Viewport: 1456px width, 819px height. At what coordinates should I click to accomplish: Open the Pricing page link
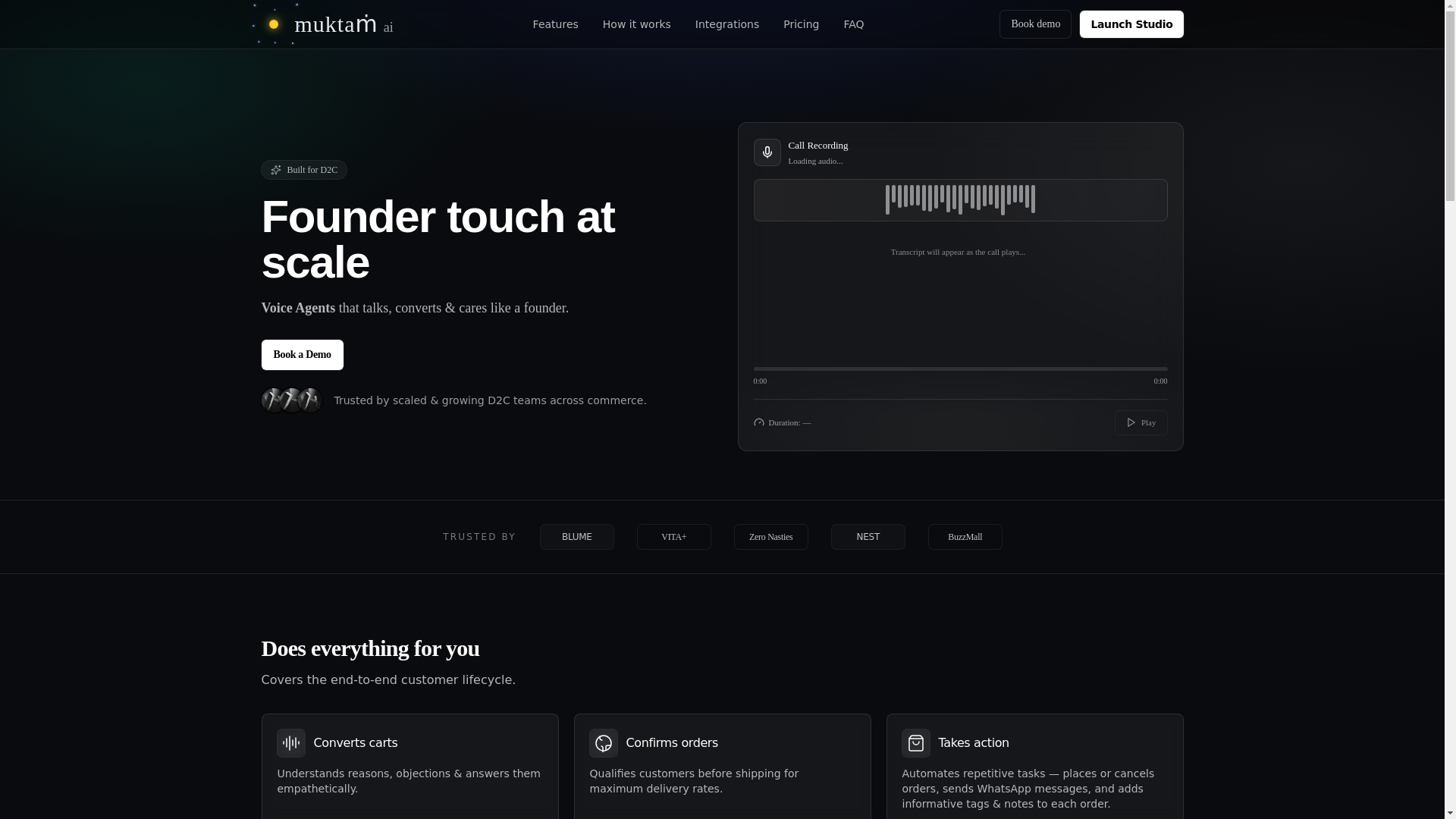pyautogui.click(x=801, y=24)
